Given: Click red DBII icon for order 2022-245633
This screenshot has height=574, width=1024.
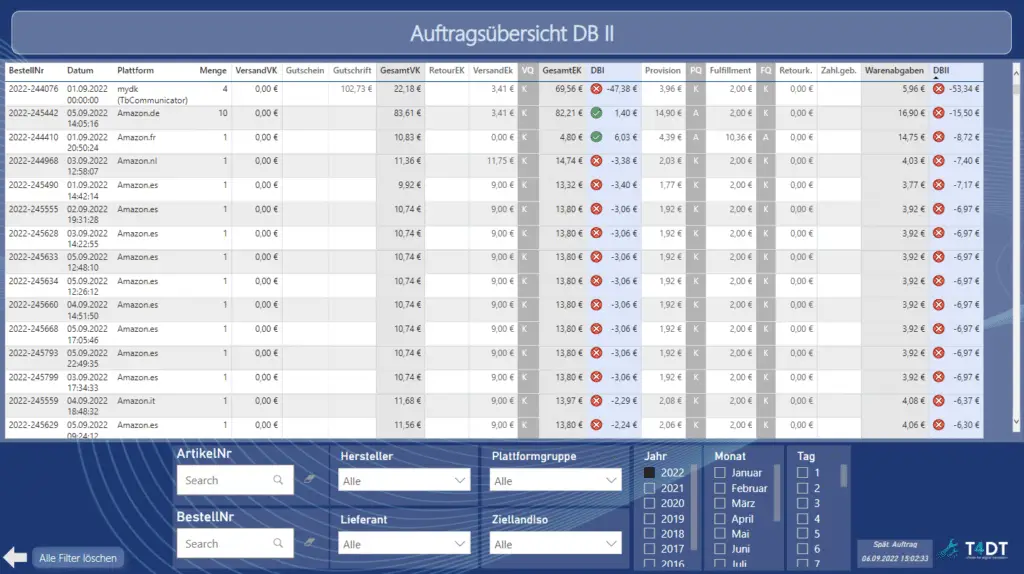Looking at the screenshot, I should coord(938,257).
